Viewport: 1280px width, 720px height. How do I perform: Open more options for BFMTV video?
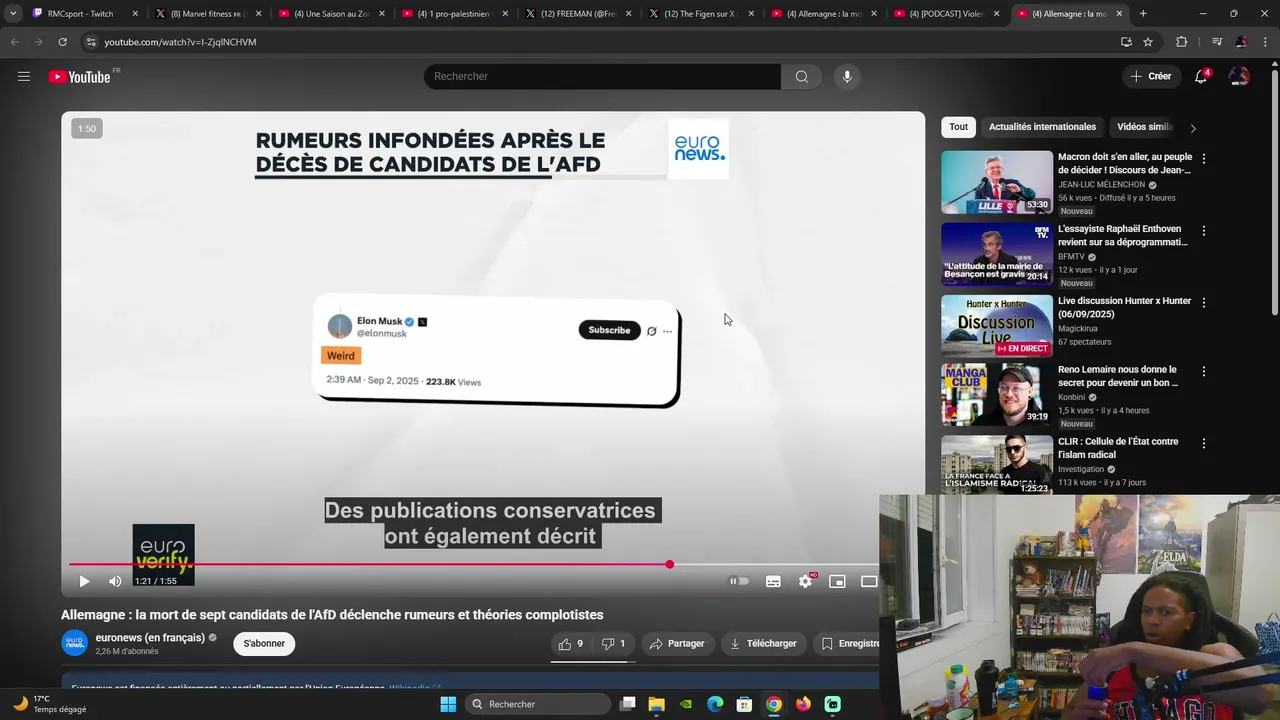point(1204,231)
